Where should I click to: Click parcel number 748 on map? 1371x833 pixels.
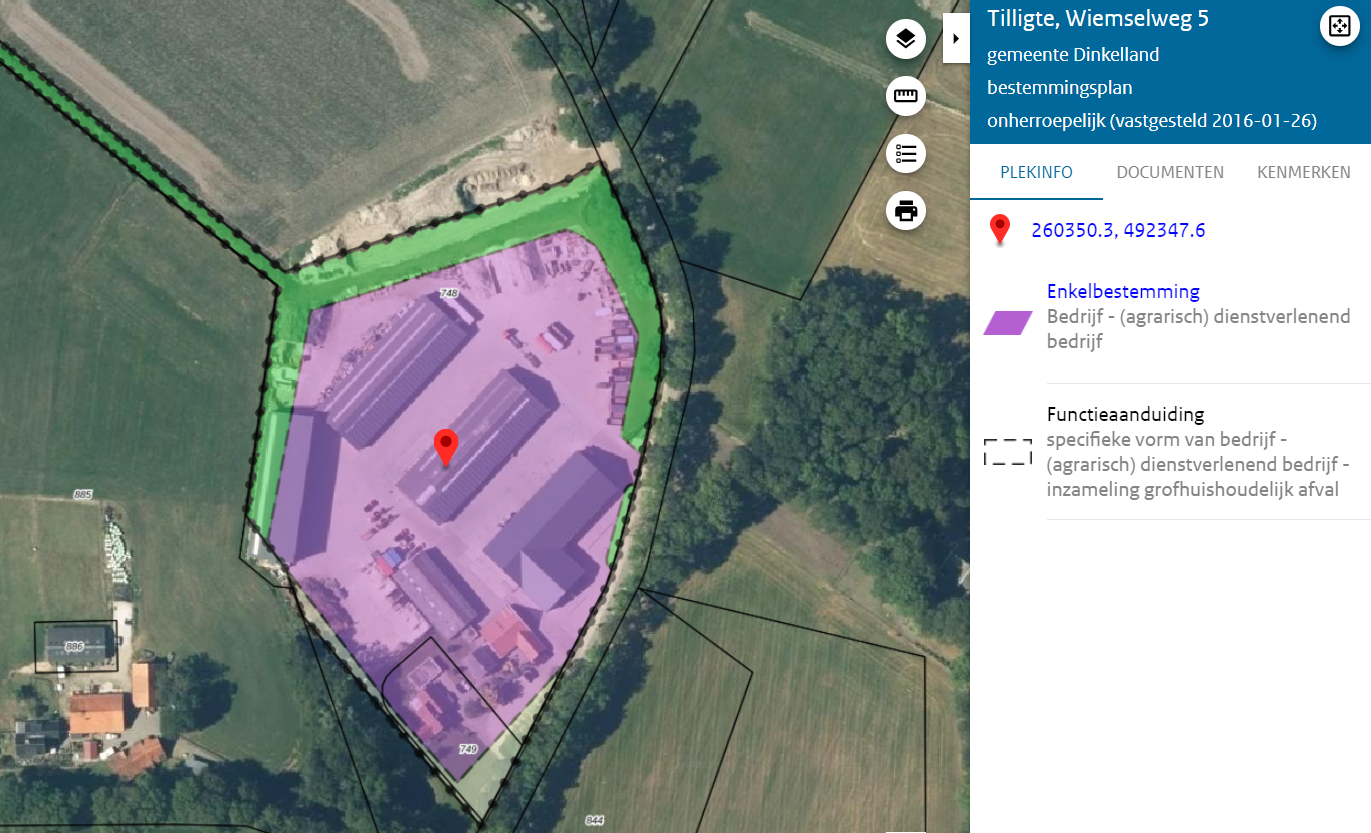(448, 293)
